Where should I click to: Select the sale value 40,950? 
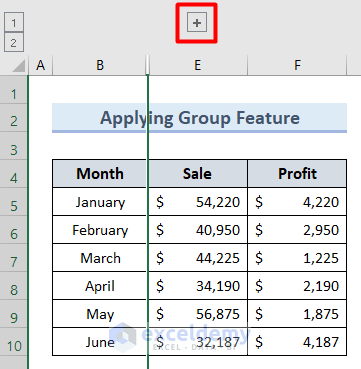(x=198, y=230)
